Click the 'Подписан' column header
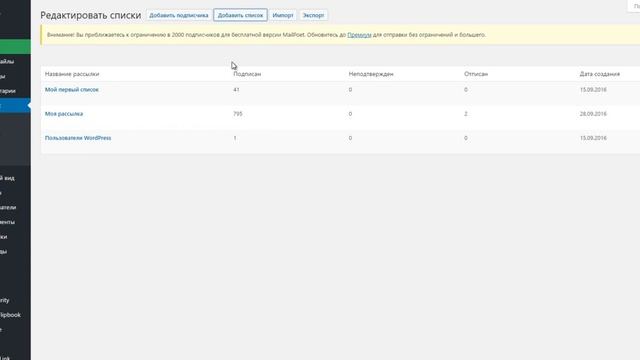 [x=247, y=74]
